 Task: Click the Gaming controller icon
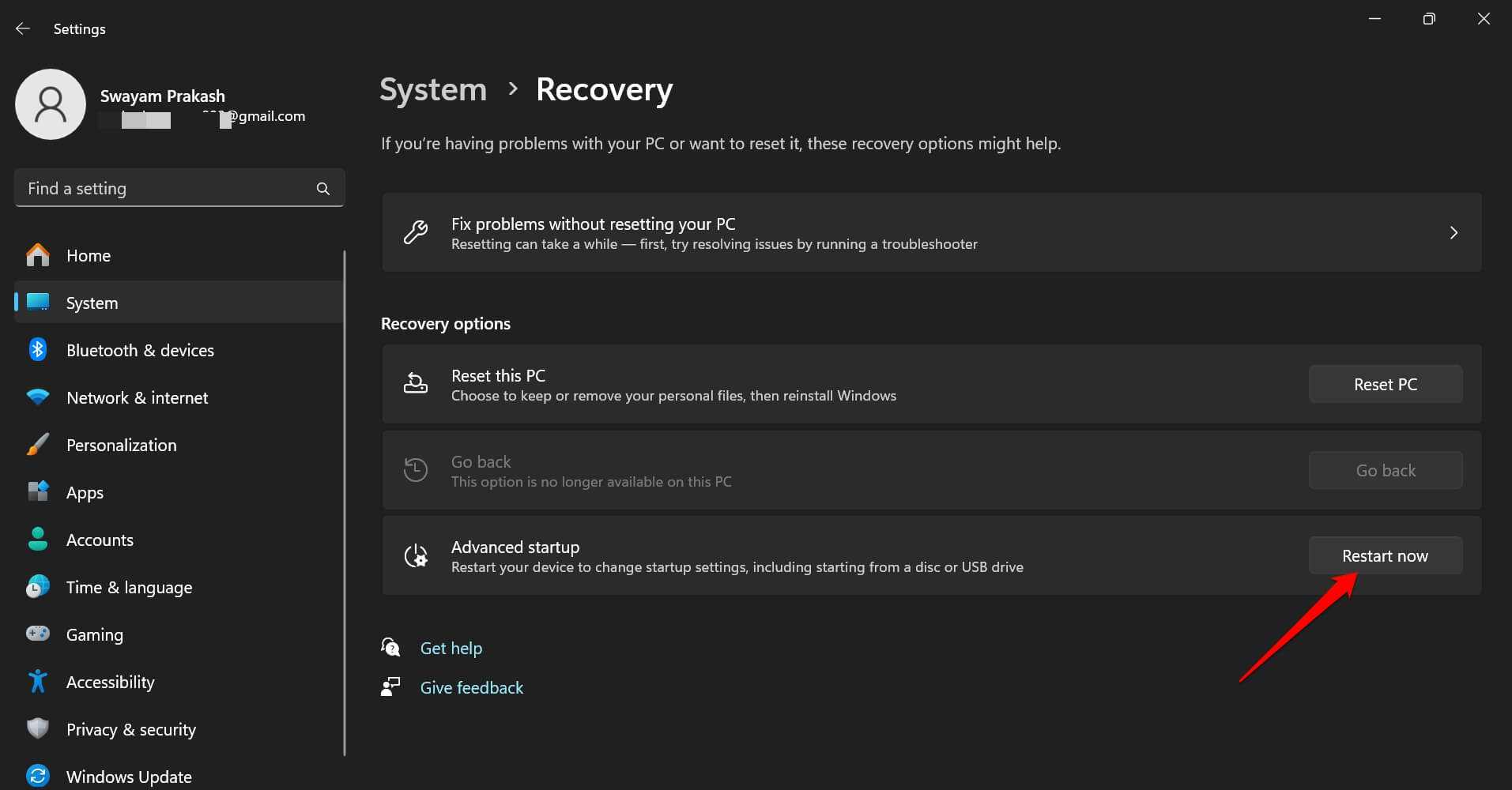point(38,634)
